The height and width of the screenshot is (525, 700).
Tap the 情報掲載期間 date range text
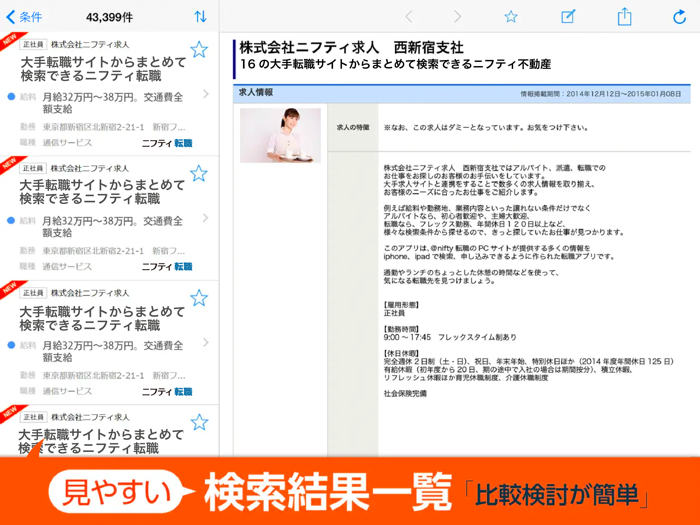(601, 94)
